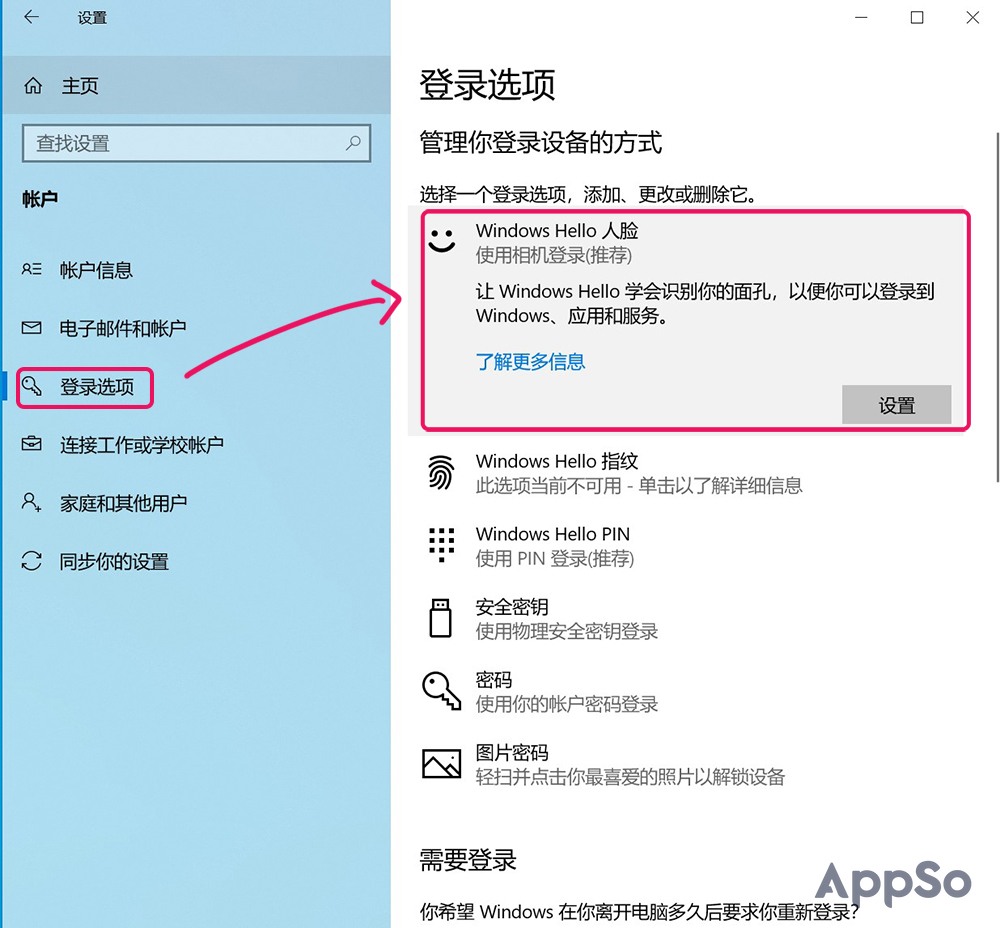
Task: Click the back arrow in the title bar
Action: 30,17
